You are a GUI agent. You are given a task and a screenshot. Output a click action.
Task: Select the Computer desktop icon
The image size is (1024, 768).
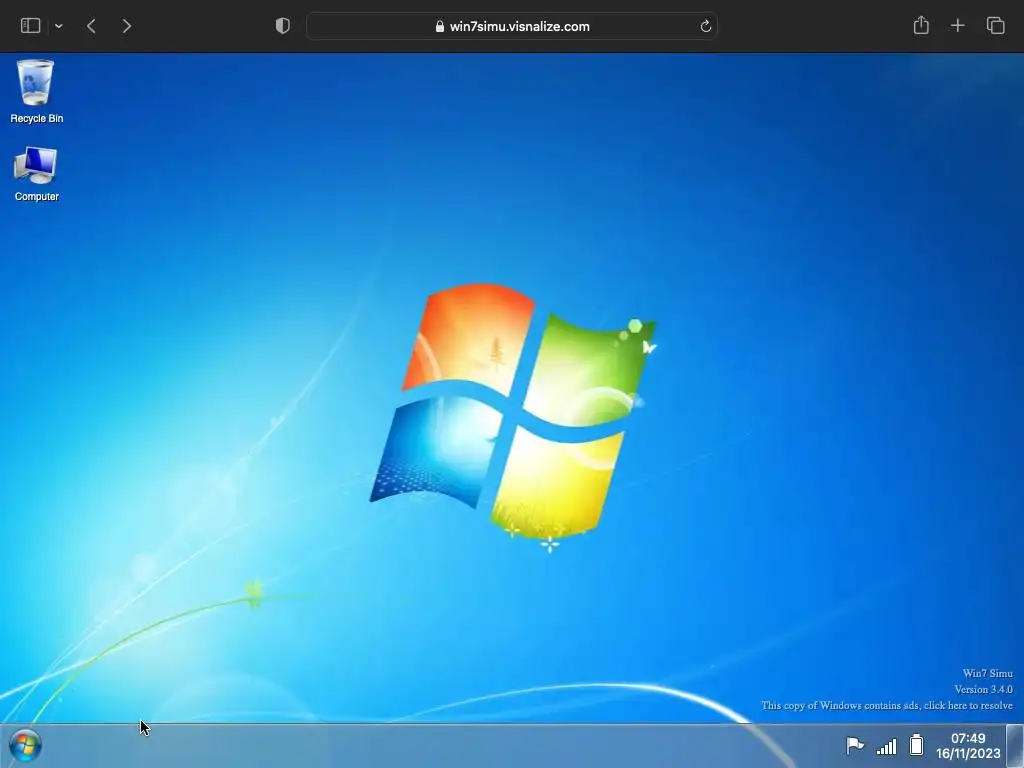(x=36, y=174)
